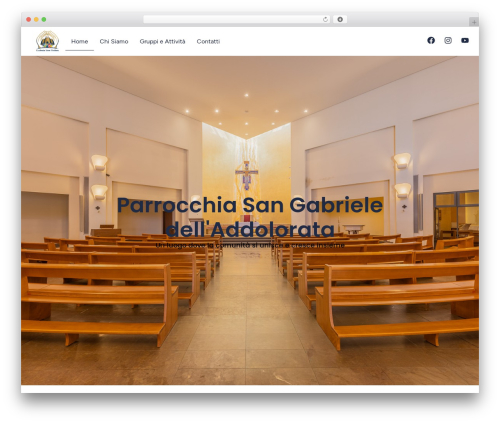Screen dimensions: 500x423
Task: Focus the browser address bar
Action: click(x=237, y=20)
